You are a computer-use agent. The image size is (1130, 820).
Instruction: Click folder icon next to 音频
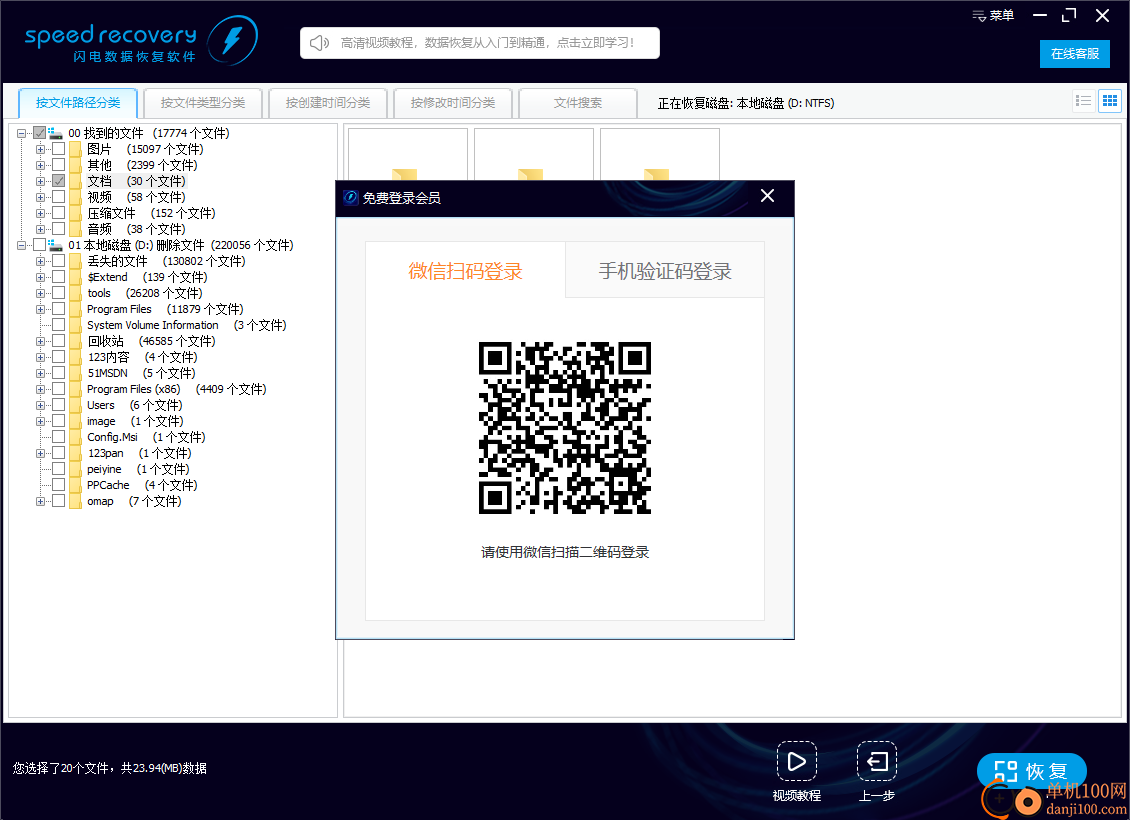click(76, 229)
